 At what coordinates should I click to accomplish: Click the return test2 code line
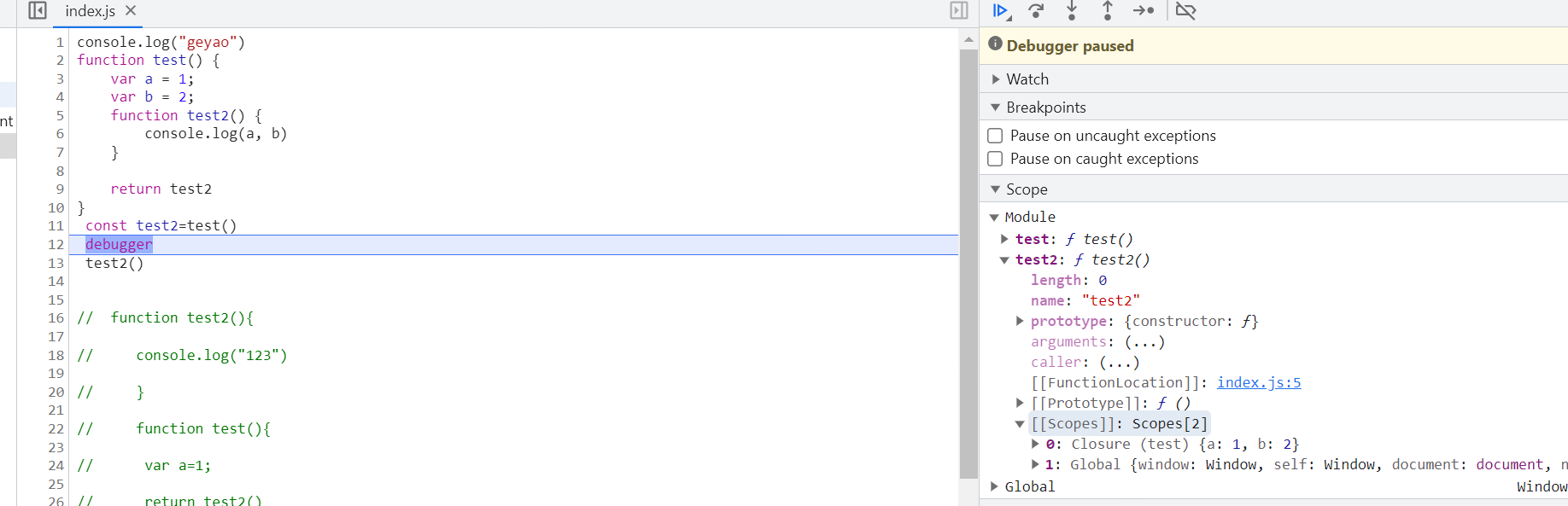[x=161, y=189]
